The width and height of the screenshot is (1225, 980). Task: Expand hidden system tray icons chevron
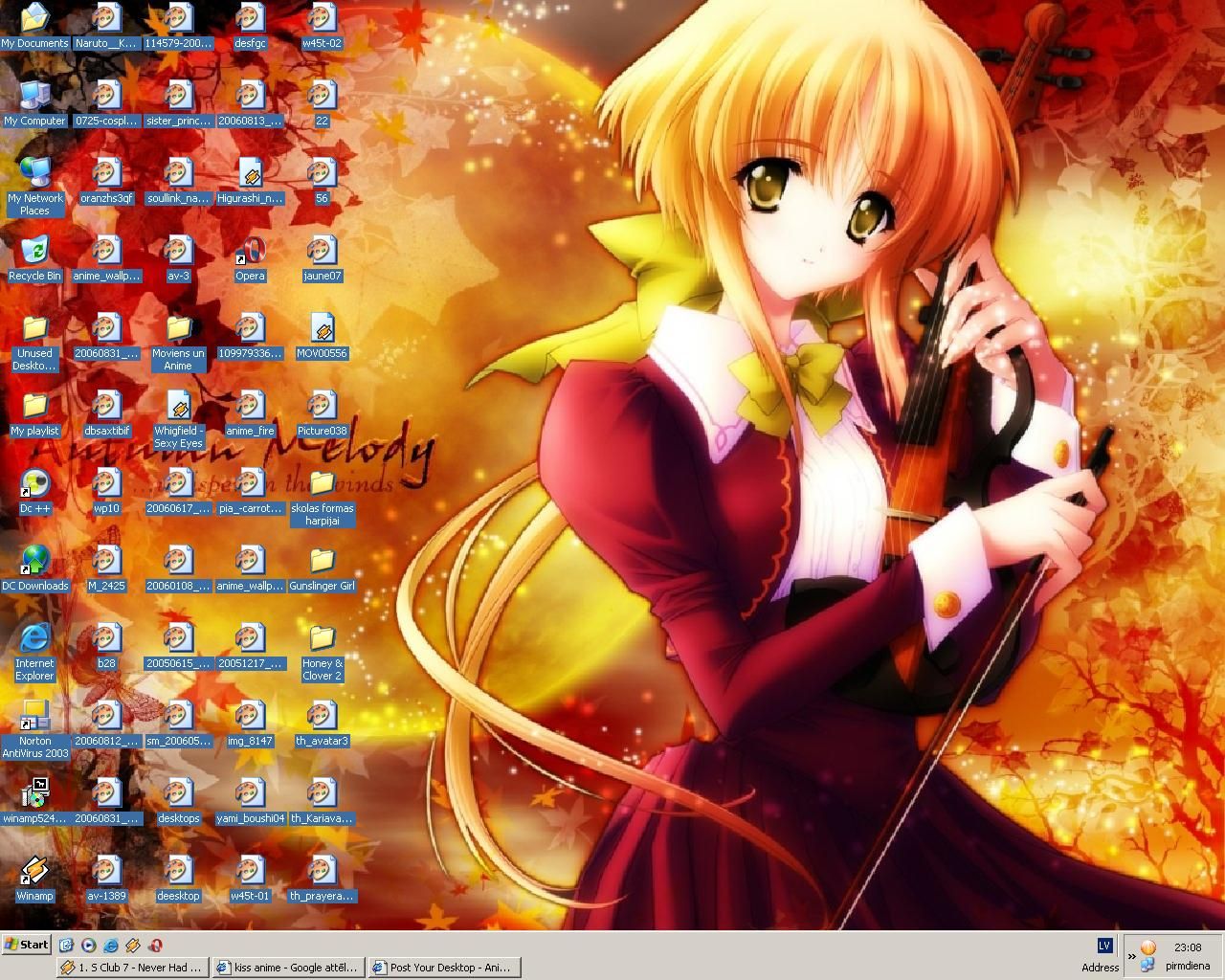point(1132,955)
